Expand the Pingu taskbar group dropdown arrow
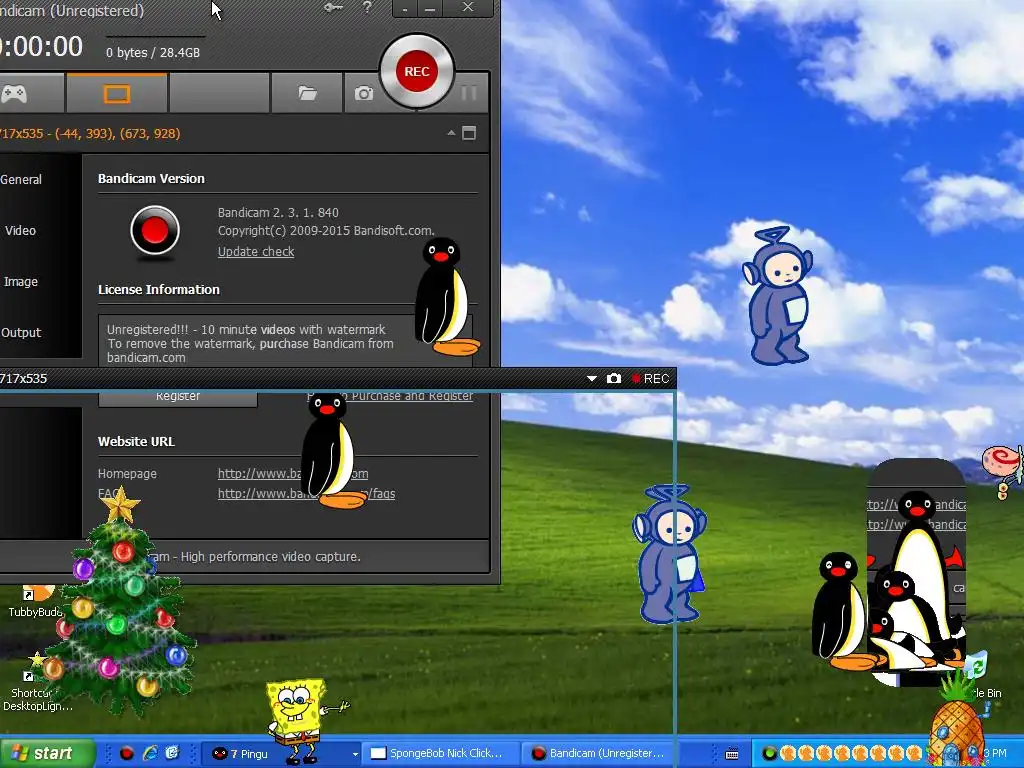The height and width of the screenshot is (768, 1024). tap(355, 754)
